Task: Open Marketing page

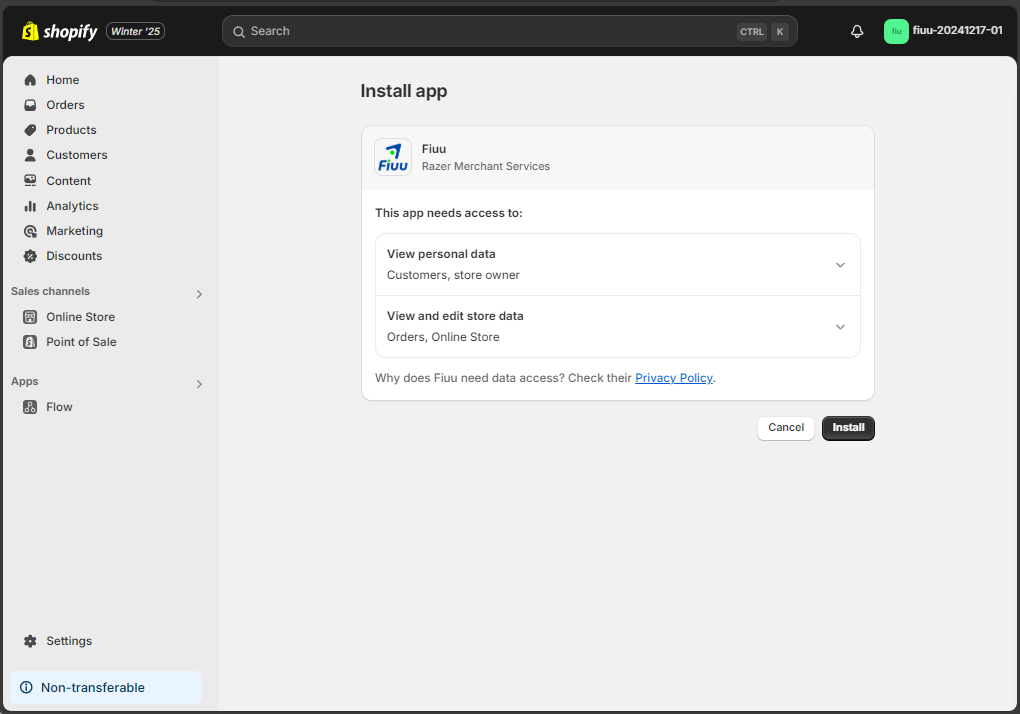Action: click(x=74, y=231)
